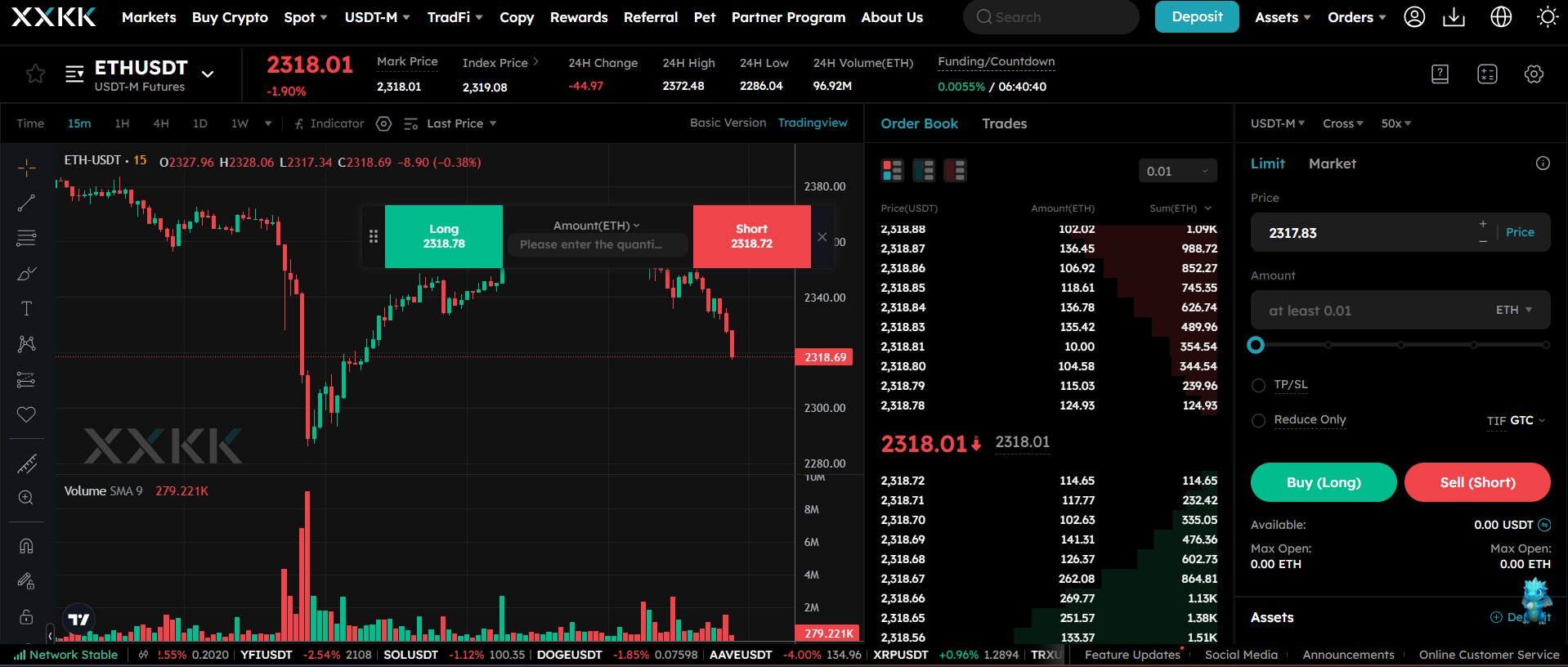The image size is (1568, 667).
Task: Select the text annotation tool
Action: pyautogui.click(x=26, y=308)
